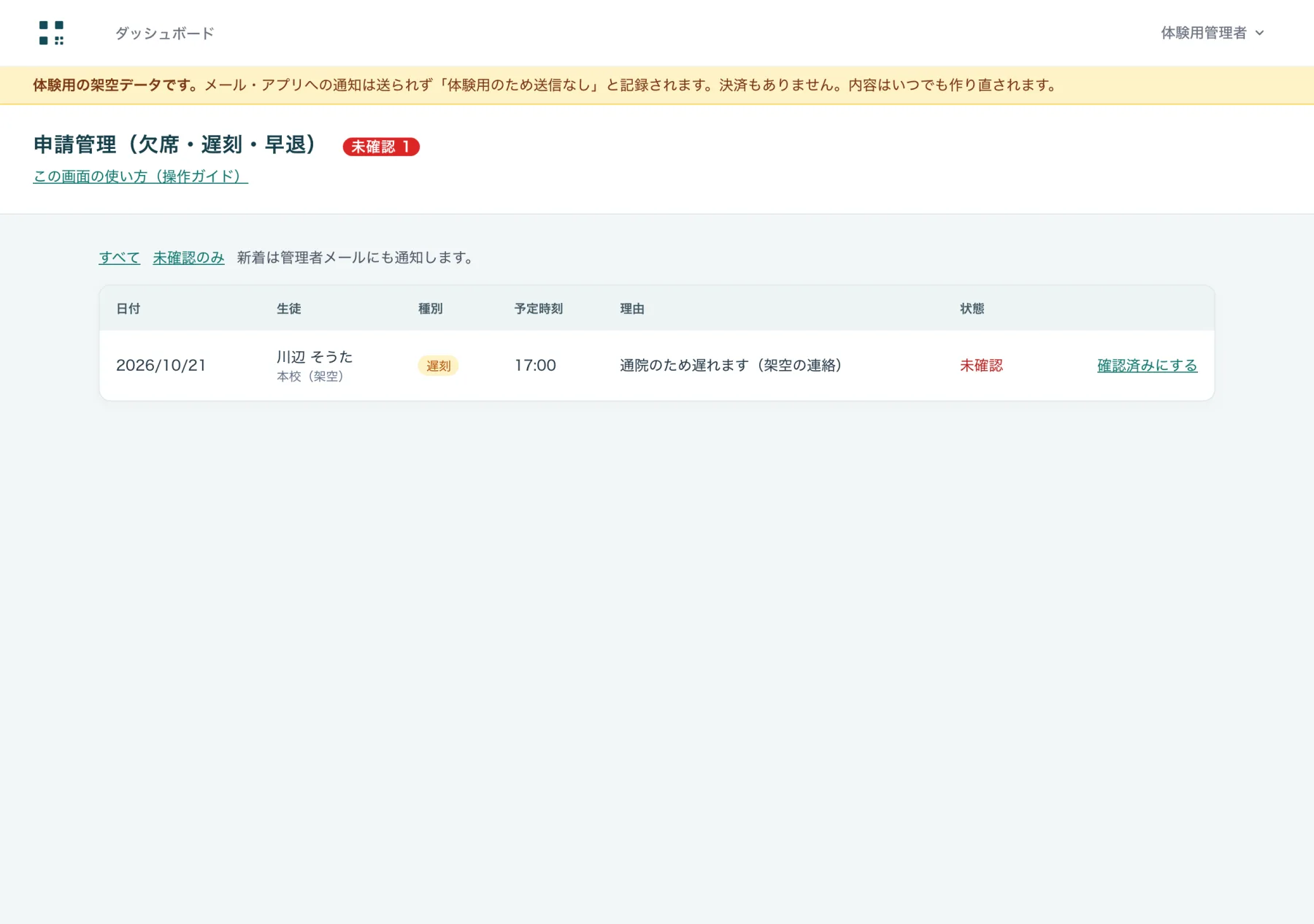This screenshot has height=924, width=1314.
Task: Open the ダッシュボード menu item
Action: [164, 34]
